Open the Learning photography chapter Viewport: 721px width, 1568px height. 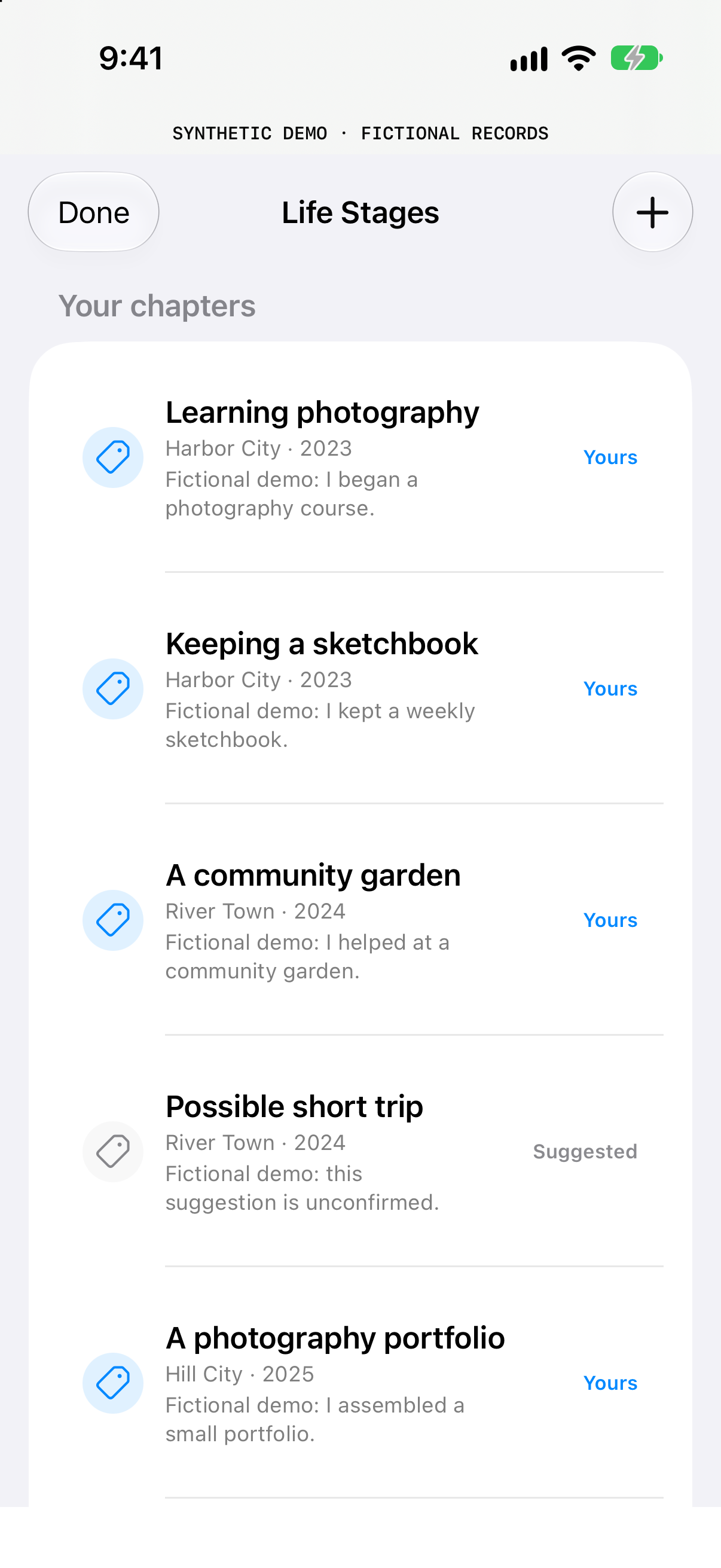tap(361, 457)
